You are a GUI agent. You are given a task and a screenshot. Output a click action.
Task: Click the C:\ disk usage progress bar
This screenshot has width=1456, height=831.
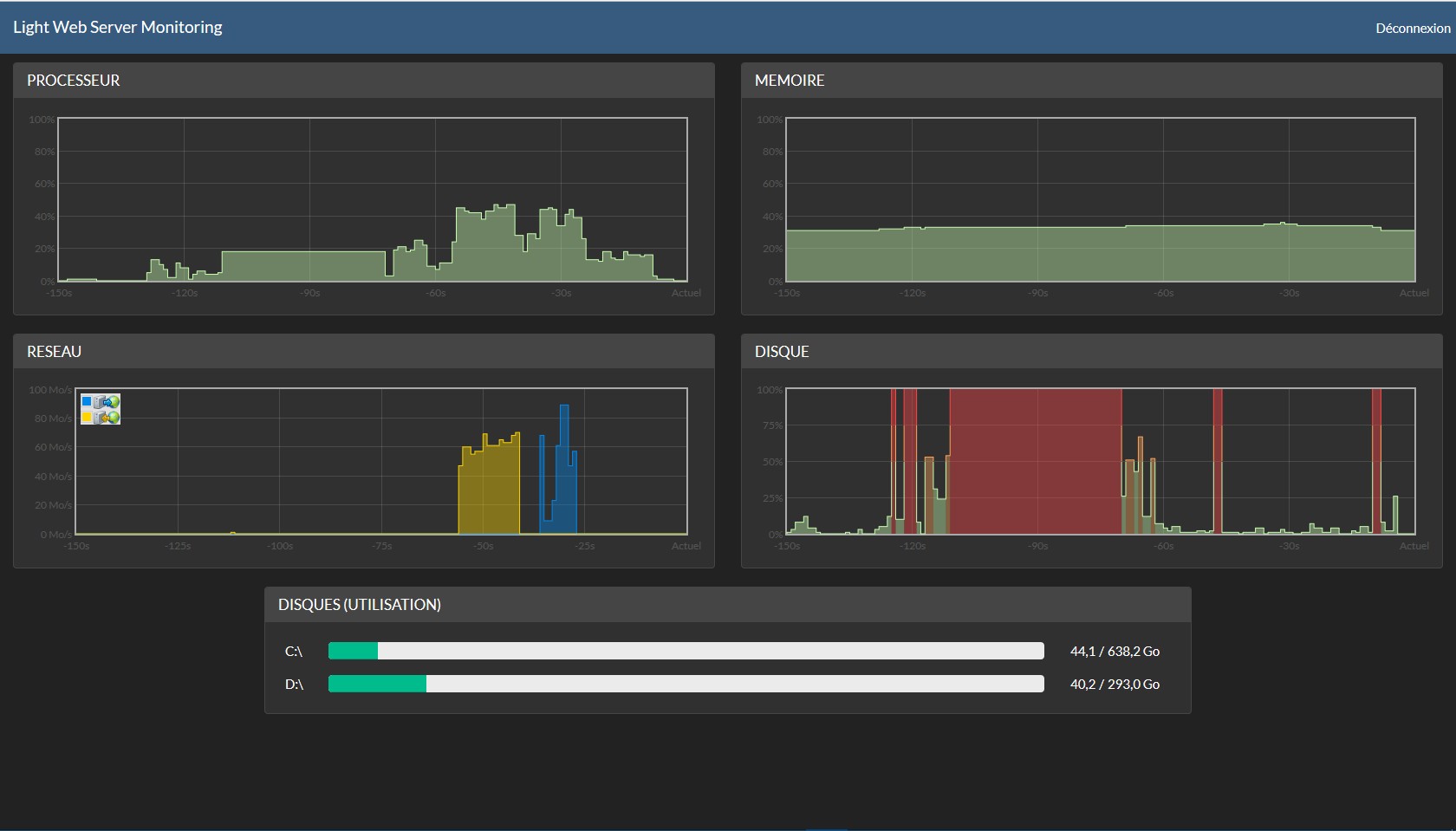pos(686,651)
